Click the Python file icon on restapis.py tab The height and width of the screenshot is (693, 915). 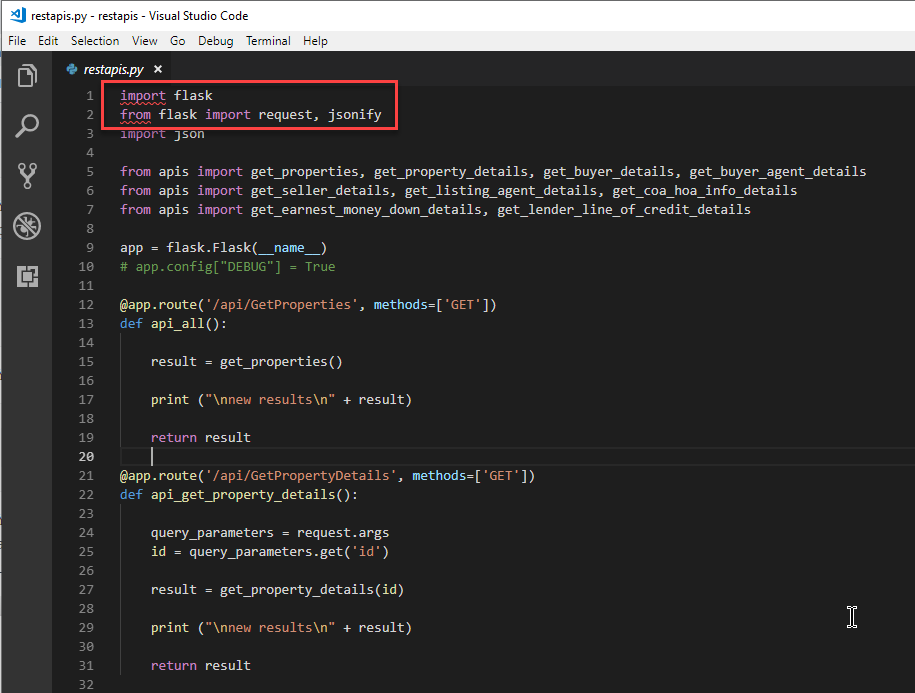[72, 69]
